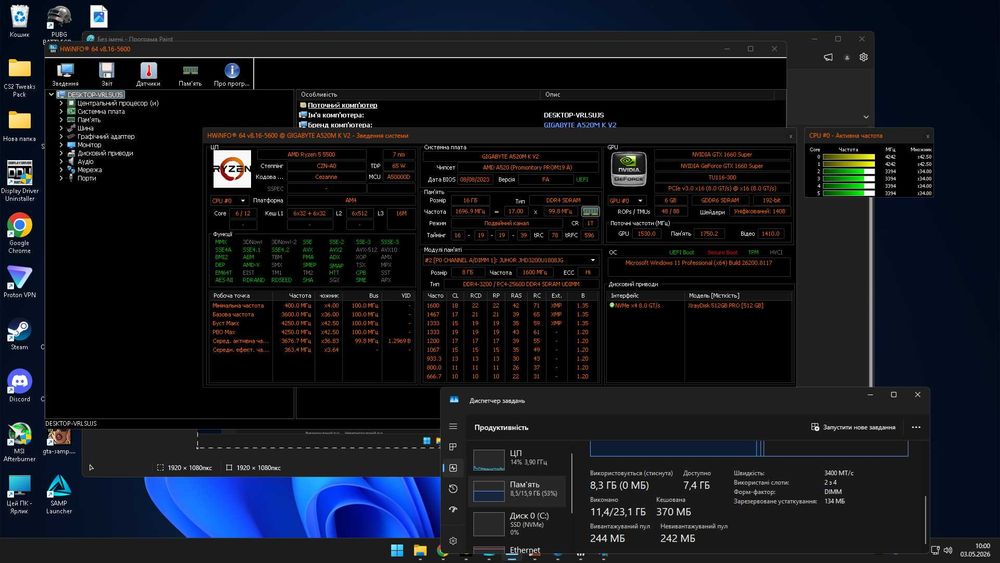This screenshot has height=563, width=1000.
Task: Open Paint settings gear icon
Action: (x=864, y=57)
